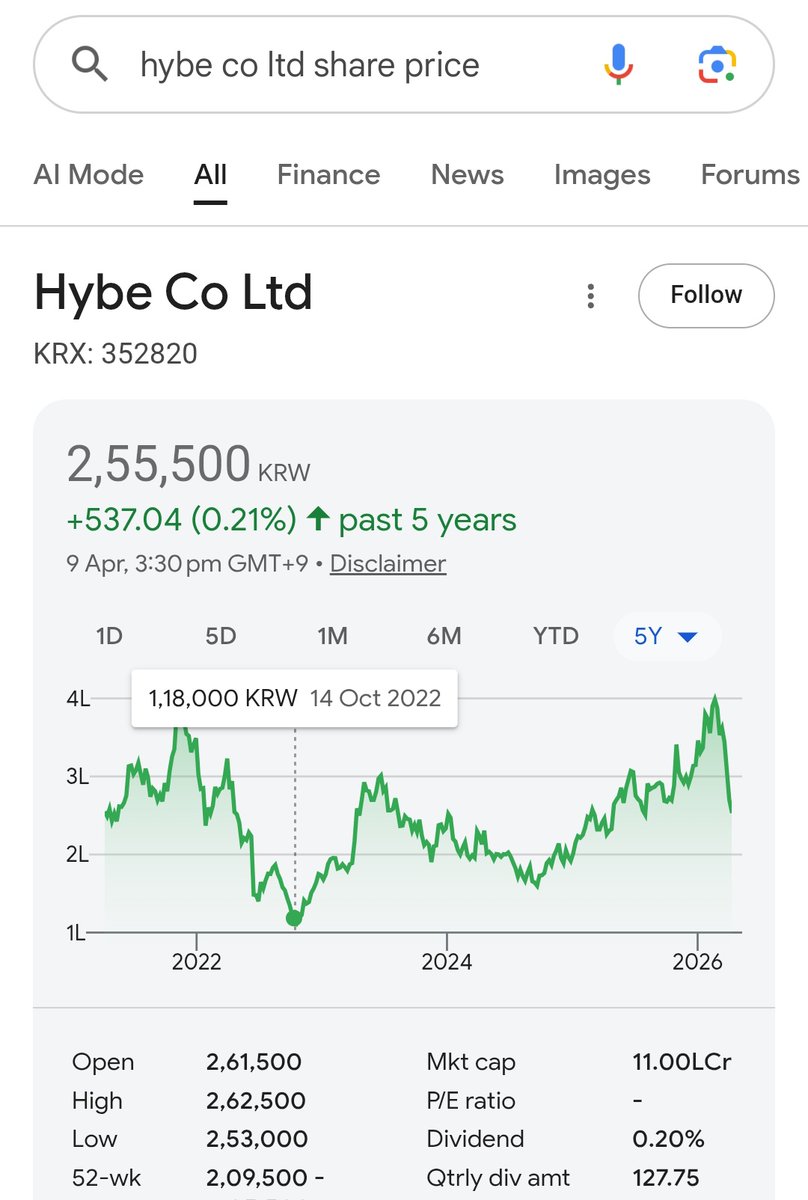The image size is (808, 1200).
Task: Go to the News tab
Action: pyautogui.click(x=467, y=175)
